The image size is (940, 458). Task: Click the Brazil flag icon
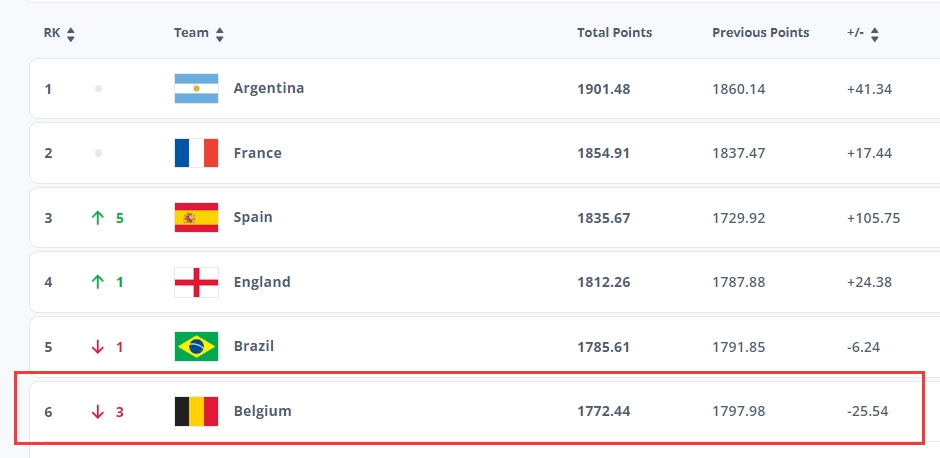click(196, 346)
